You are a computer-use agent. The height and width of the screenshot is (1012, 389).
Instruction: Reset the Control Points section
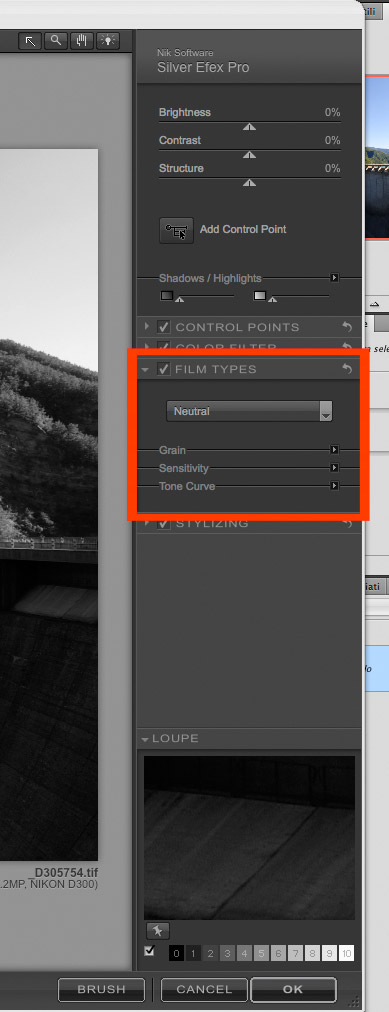coord(347,327)
